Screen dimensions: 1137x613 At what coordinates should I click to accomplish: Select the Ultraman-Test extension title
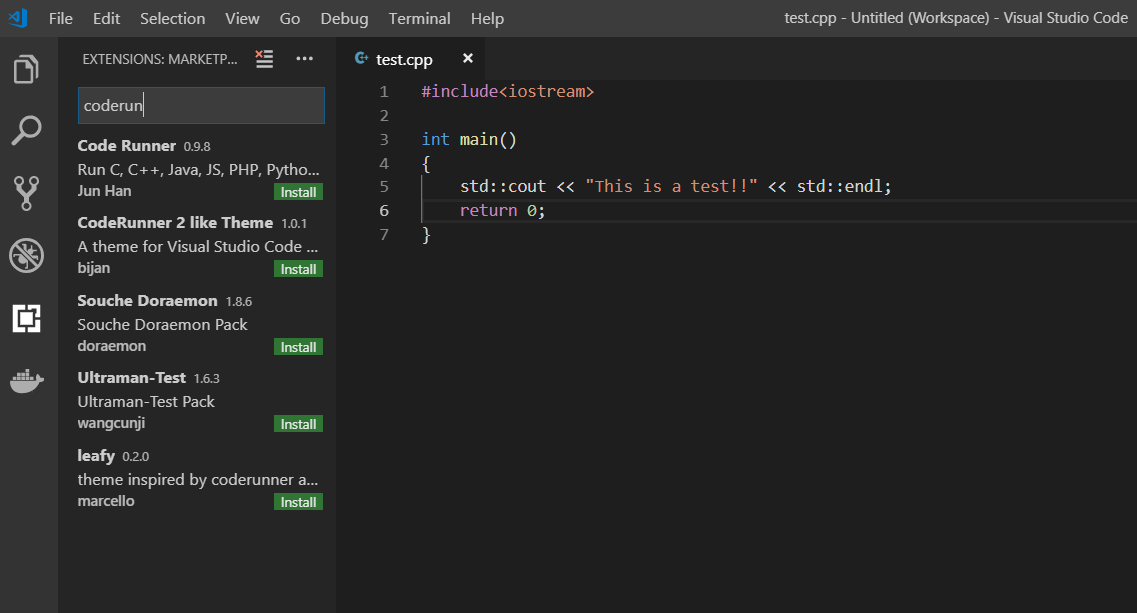[131, 377]
